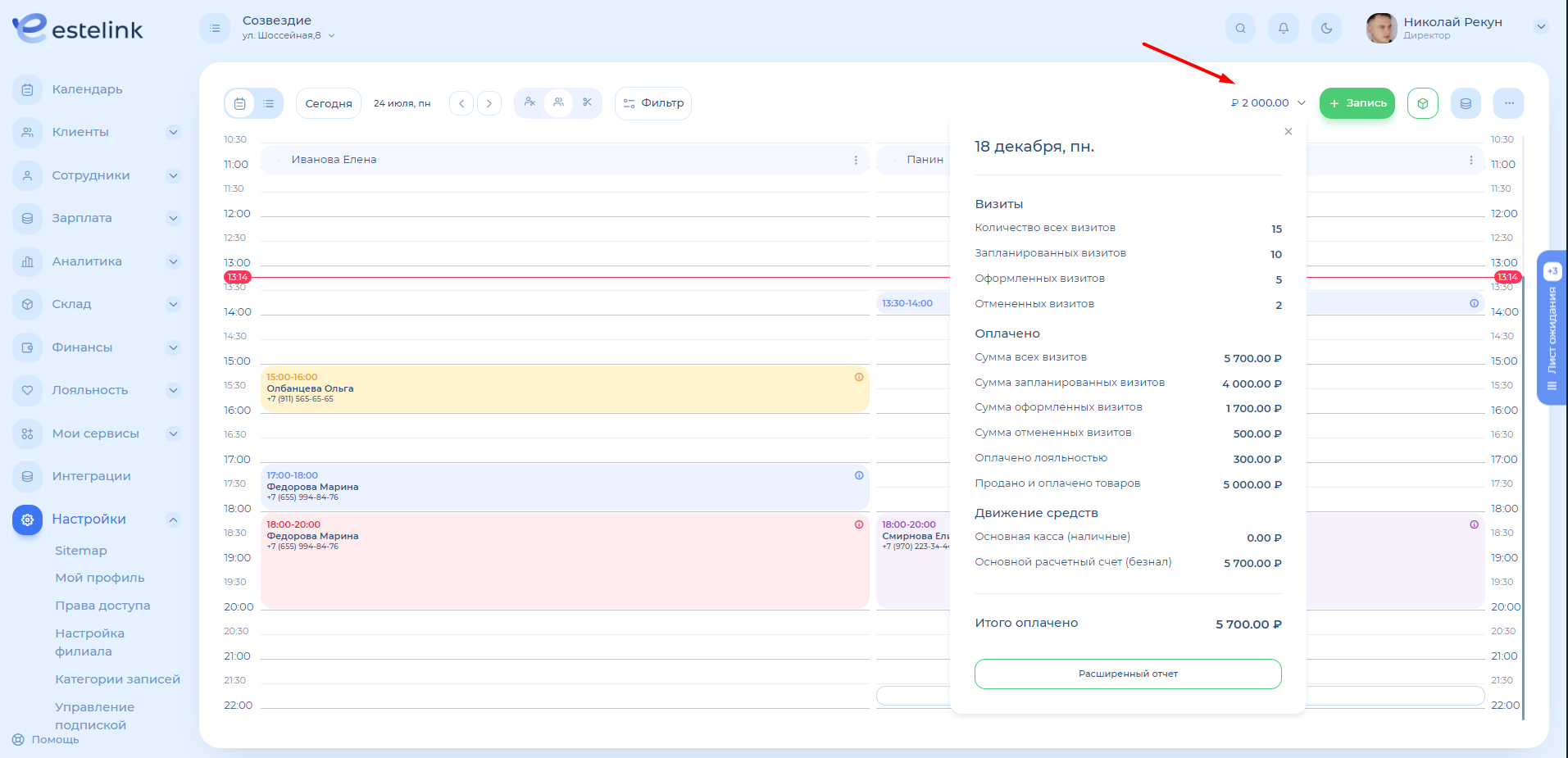Screen dimensions: 1568x758
Task: Open the coins stack cash icon
Action: tap(1466, 103)
